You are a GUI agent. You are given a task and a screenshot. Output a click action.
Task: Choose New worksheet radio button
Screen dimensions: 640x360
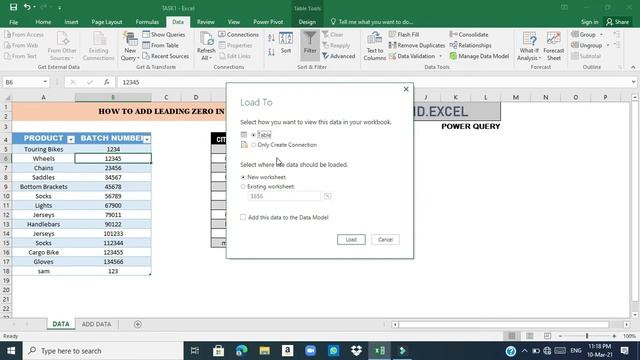click(243, 177)
